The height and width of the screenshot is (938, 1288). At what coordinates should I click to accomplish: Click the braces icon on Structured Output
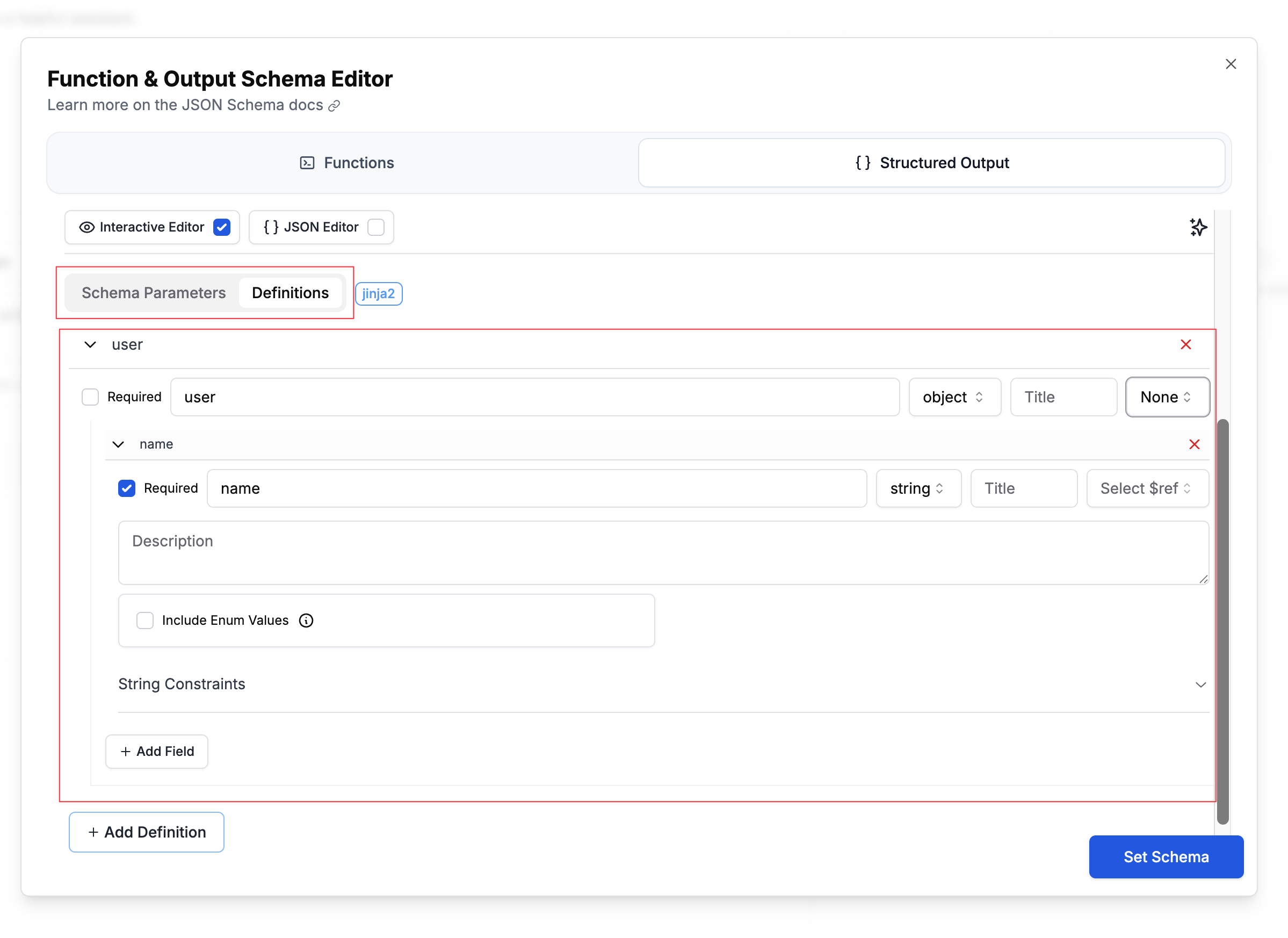point(863,162)
